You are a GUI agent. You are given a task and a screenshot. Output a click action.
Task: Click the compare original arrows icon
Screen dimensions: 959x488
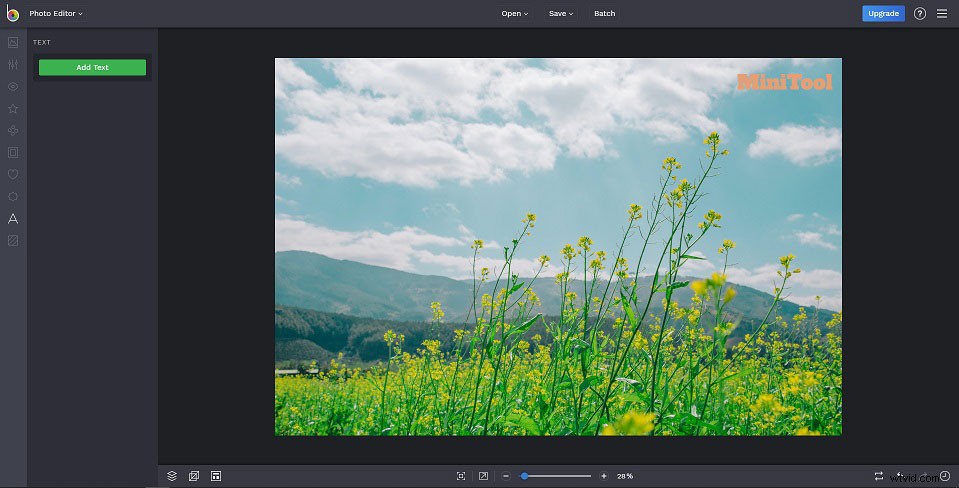[878, 476]
